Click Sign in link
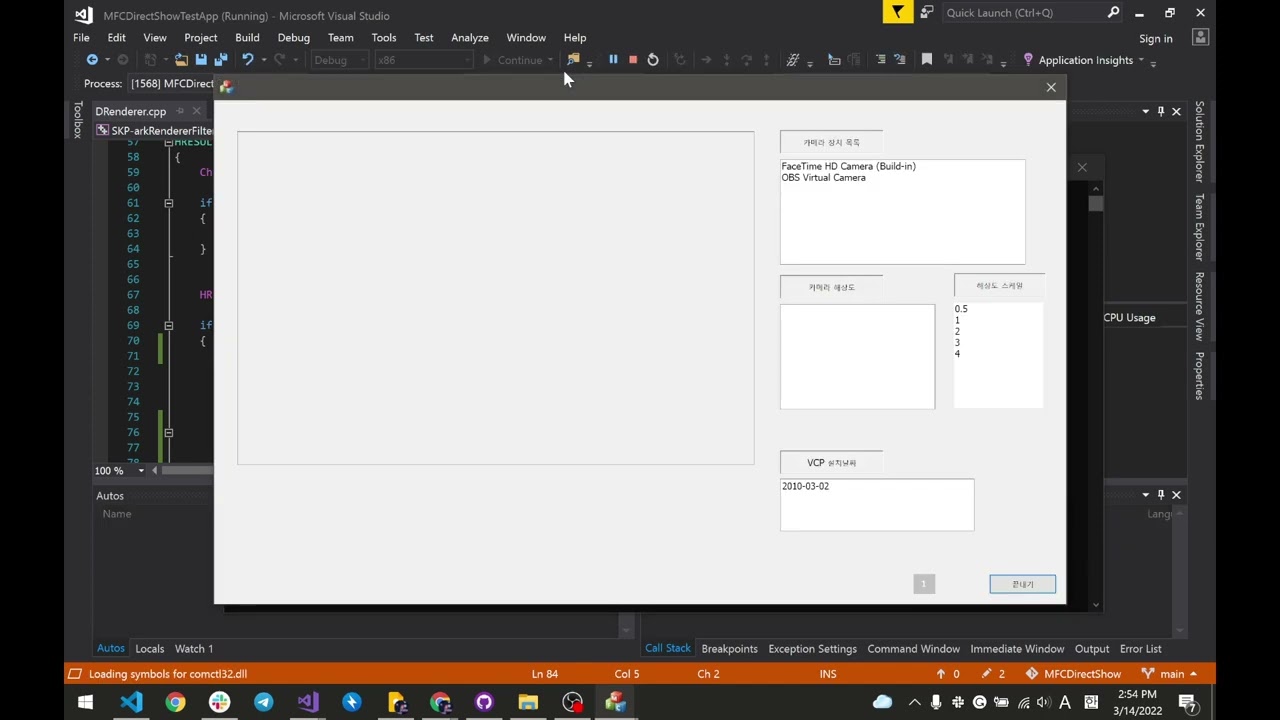The height and width of the screenshot is (720, 1280). tap(1156, 39)
